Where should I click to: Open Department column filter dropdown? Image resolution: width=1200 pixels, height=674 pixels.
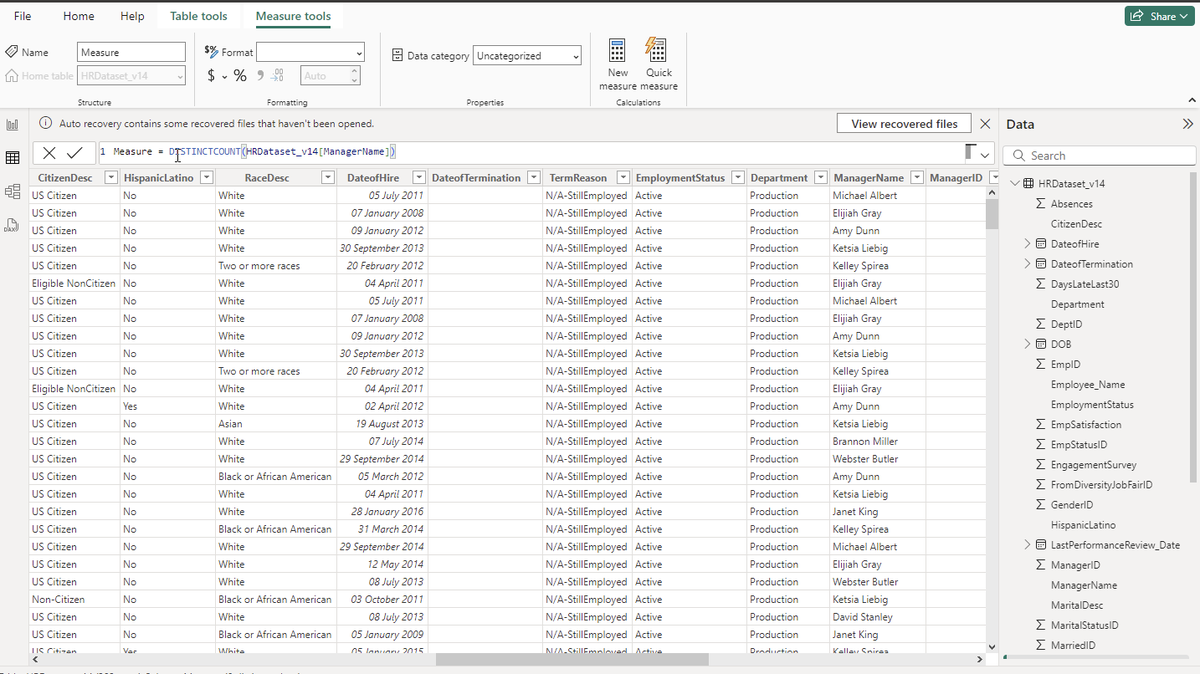click(820, 178)
